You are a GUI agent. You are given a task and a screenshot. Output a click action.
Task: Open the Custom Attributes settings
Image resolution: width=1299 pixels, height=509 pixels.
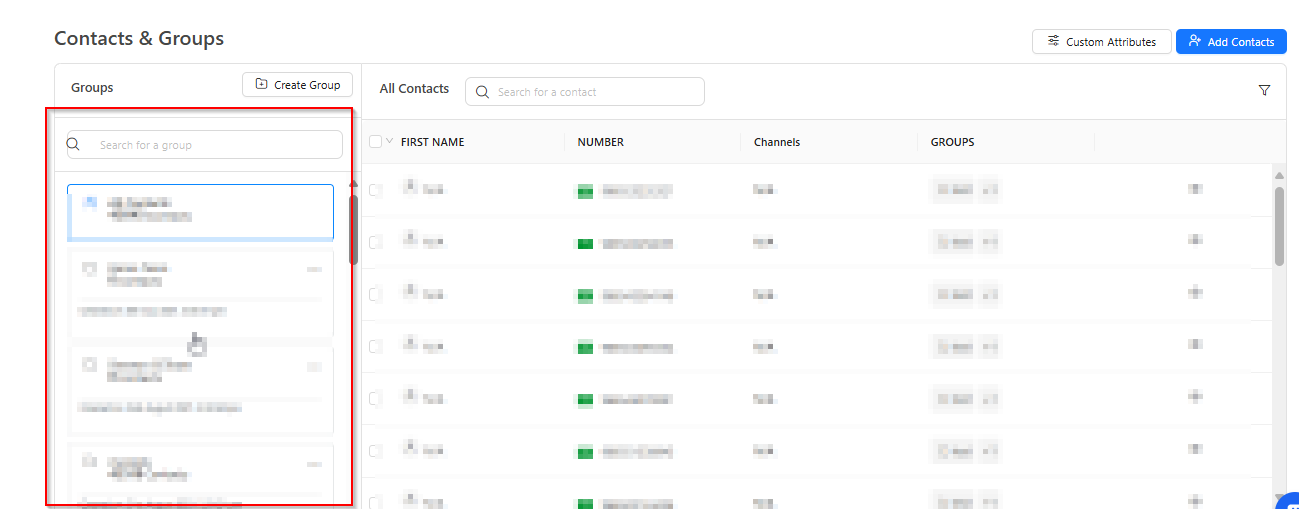click(x=1101, y=41)
